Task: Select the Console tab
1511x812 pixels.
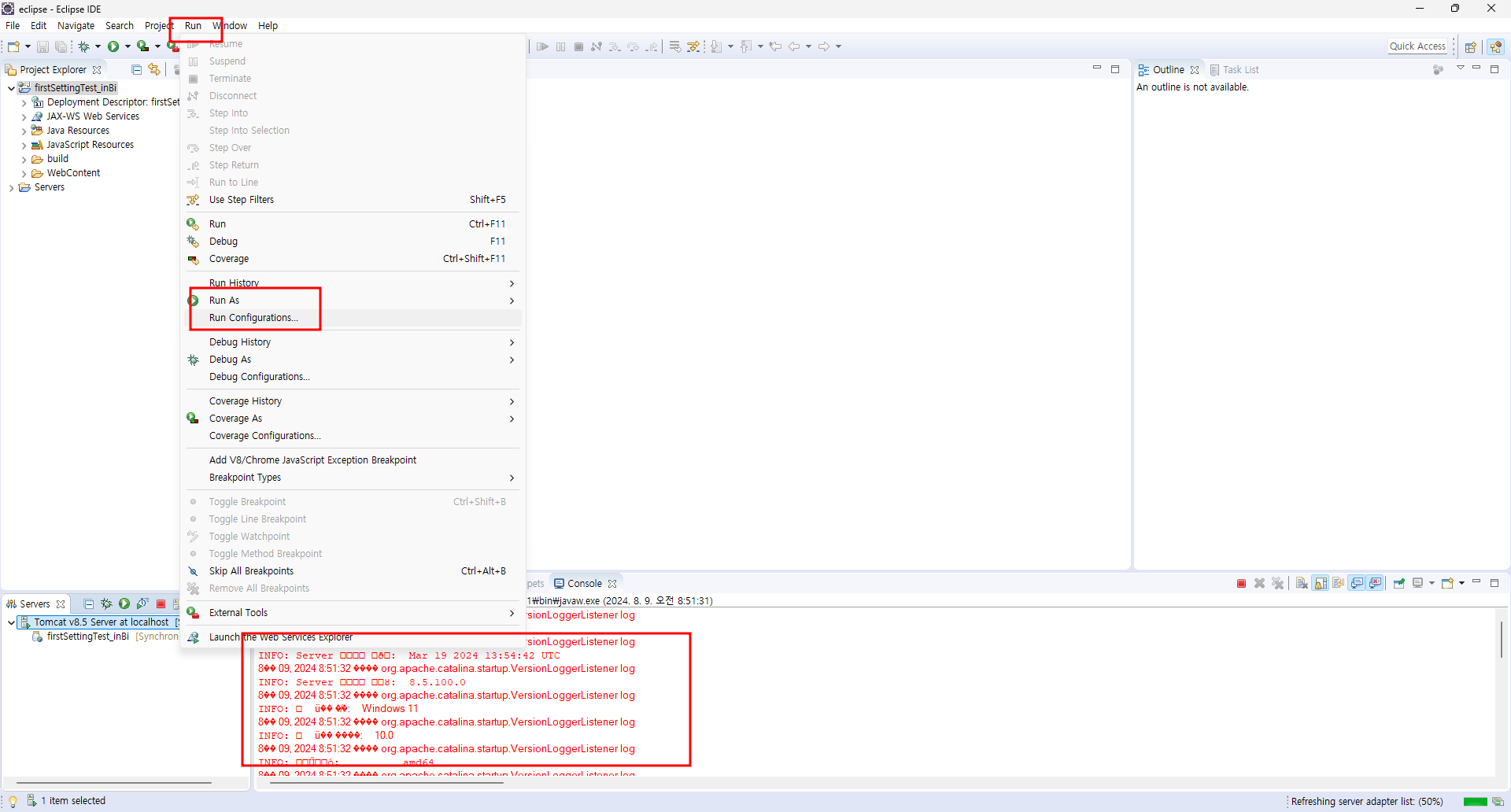Action: 585,584
